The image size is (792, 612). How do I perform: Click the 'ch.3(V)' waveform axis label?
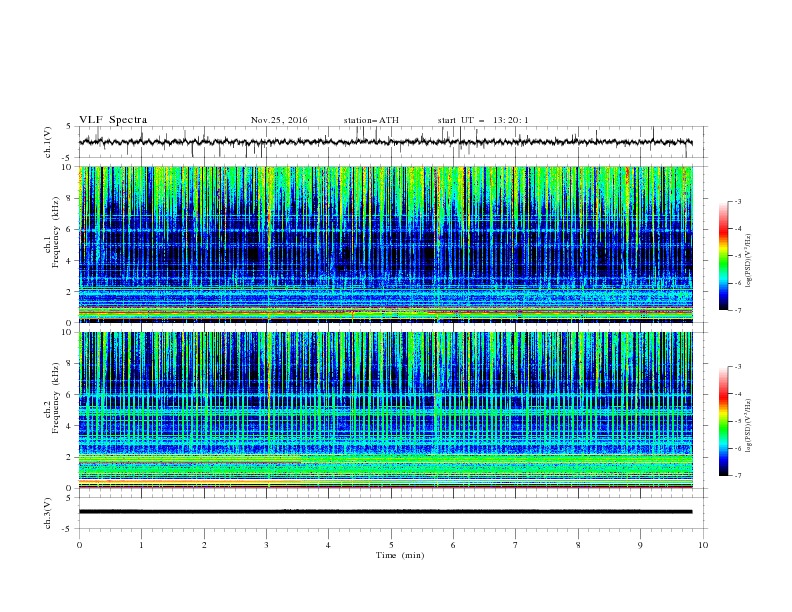48,513
